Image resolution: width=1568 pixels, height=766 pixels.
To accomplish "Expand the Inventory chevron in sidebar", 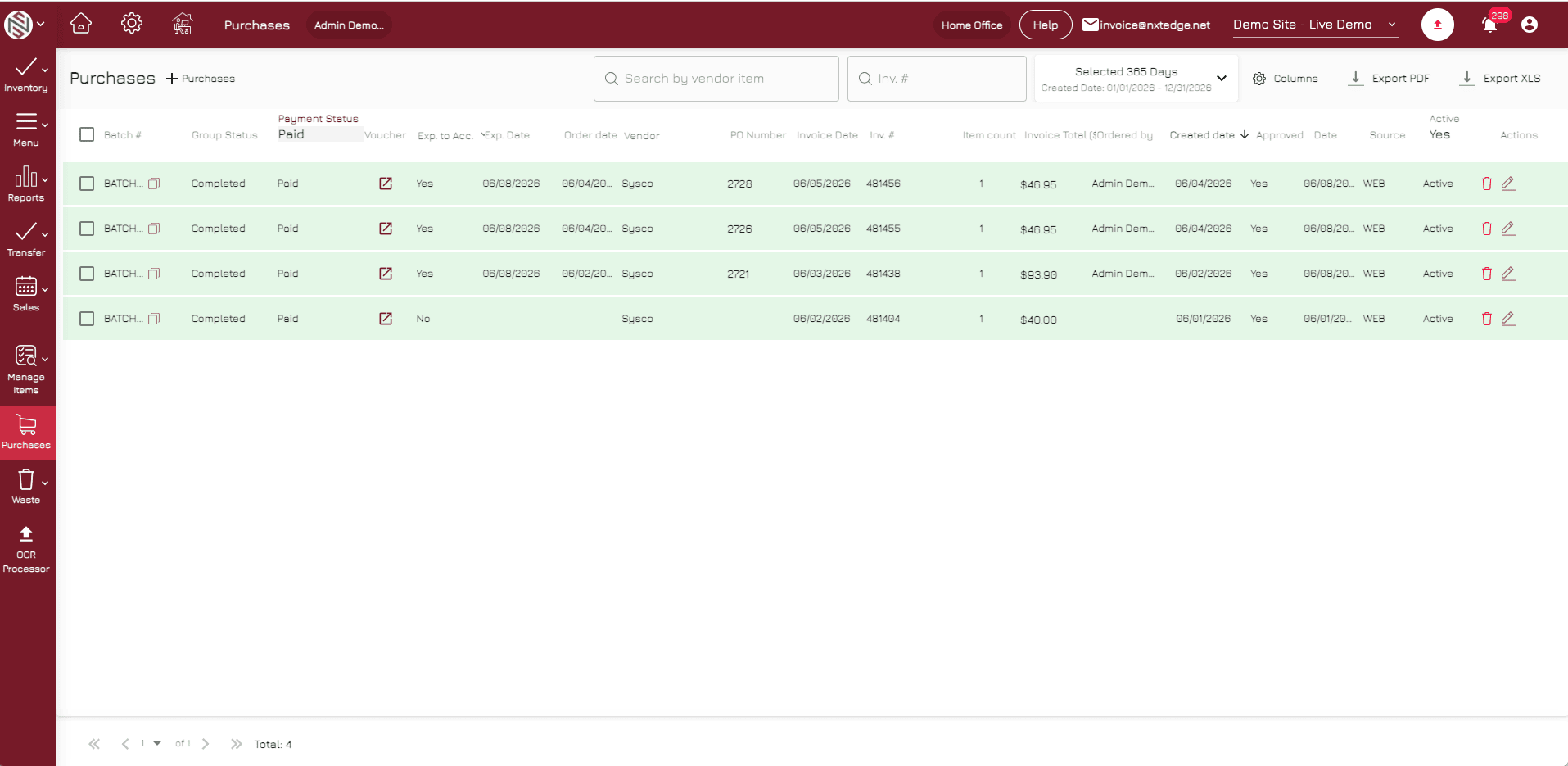I will pyautogui.click(x=45, y=70).
